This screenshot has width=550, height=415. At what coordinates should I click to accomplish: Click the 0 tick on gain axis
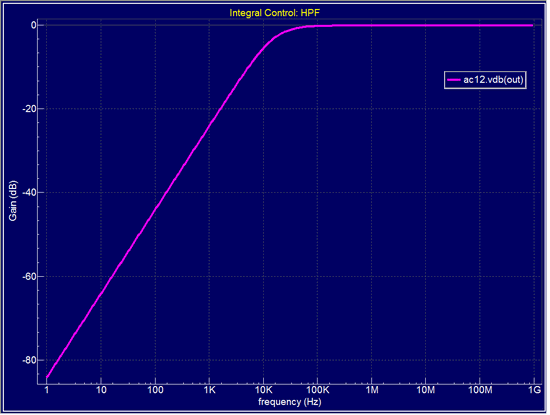click(x=34, y=25)
